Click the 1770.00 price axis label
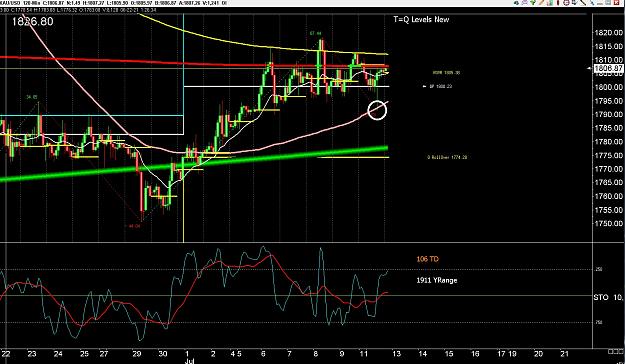The image size is (625, 364). point(608,169)
